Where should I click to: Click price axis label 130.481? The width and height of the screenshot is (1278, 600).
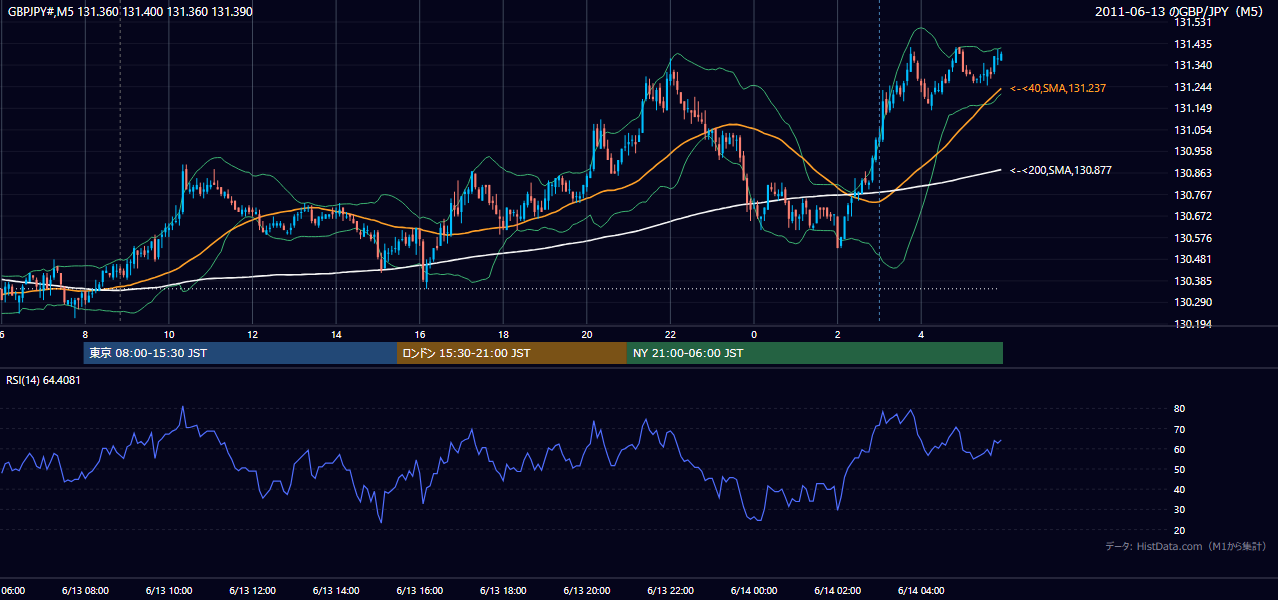1192,259
